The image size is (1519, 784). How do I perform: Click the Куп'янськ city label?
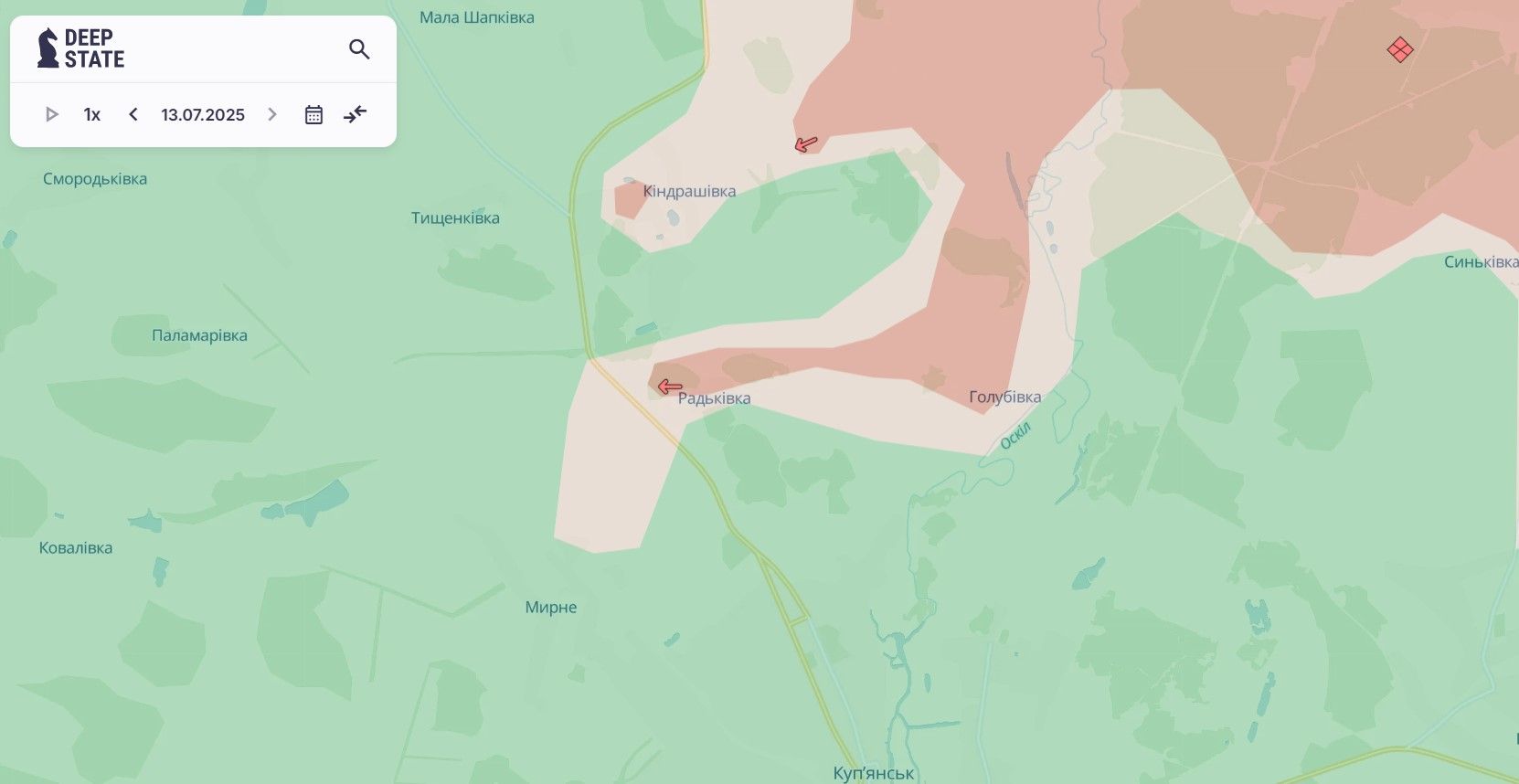(x=873, y=773)
